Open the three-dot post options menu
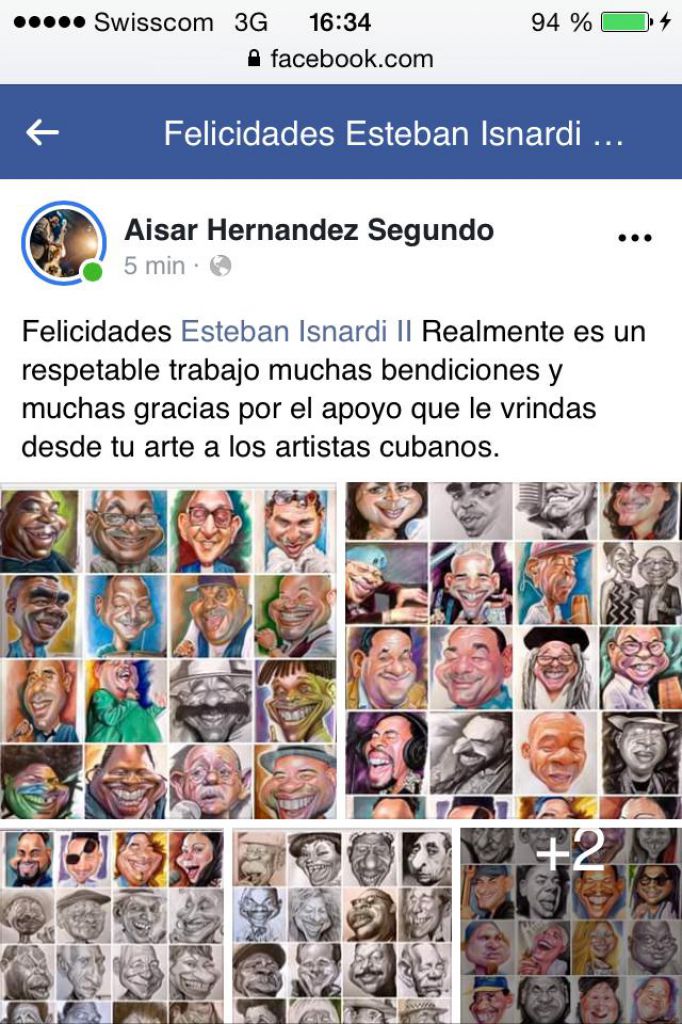The height and width of the screenshot is (1024, 682). point(634,238)
